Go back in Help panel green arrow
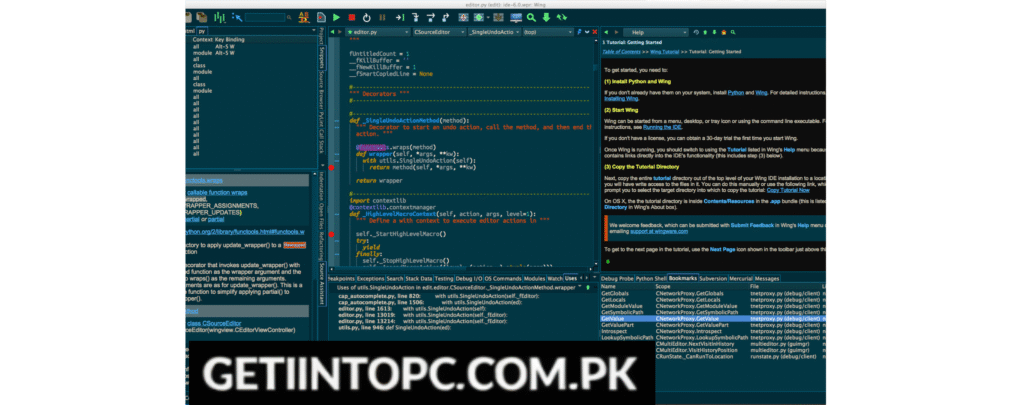Screen dimensions: 1024x405 (606, 32)
